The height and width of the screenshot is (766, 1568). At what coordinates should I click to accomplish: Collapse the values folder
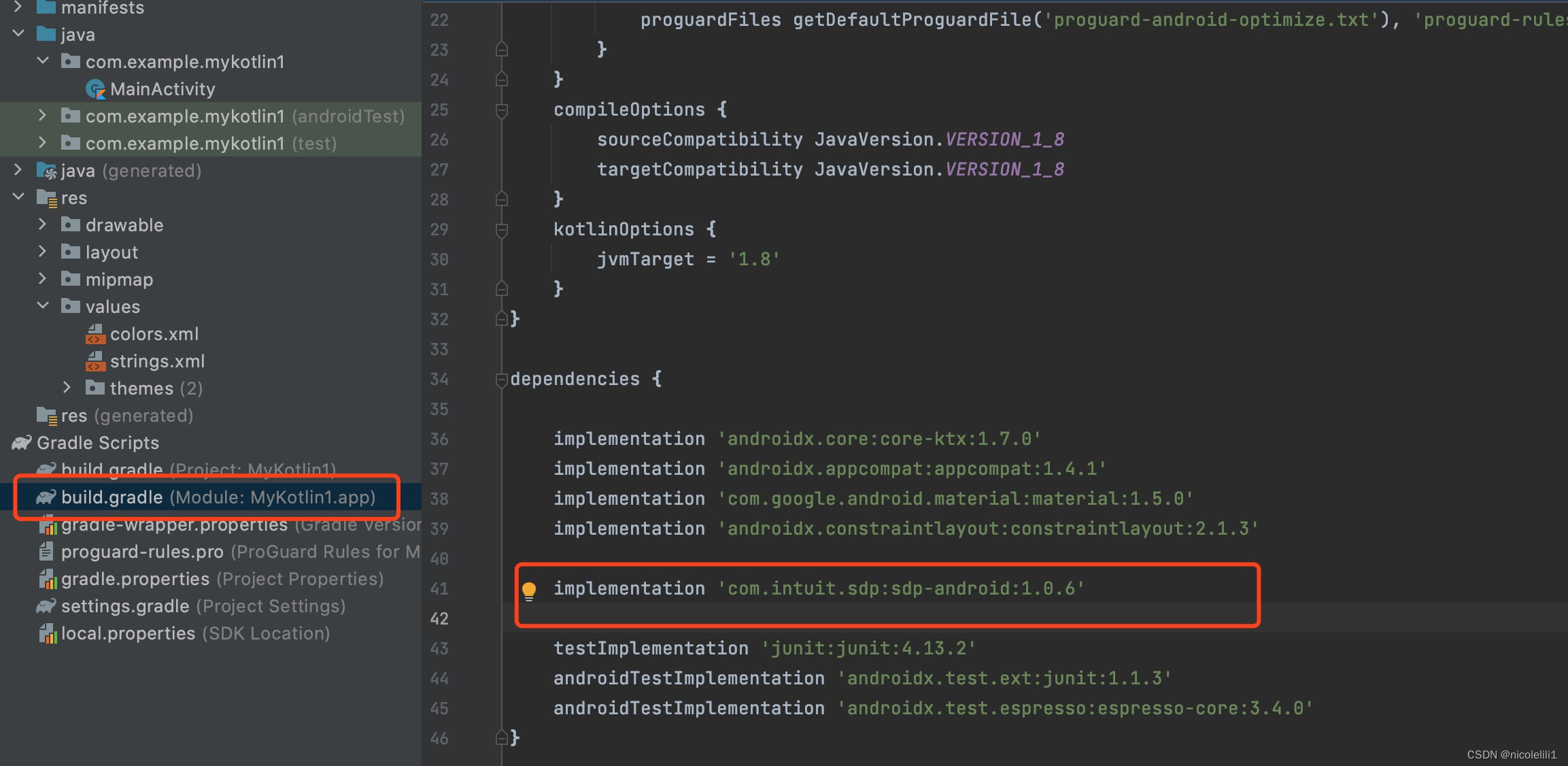(x=42, y=306)
